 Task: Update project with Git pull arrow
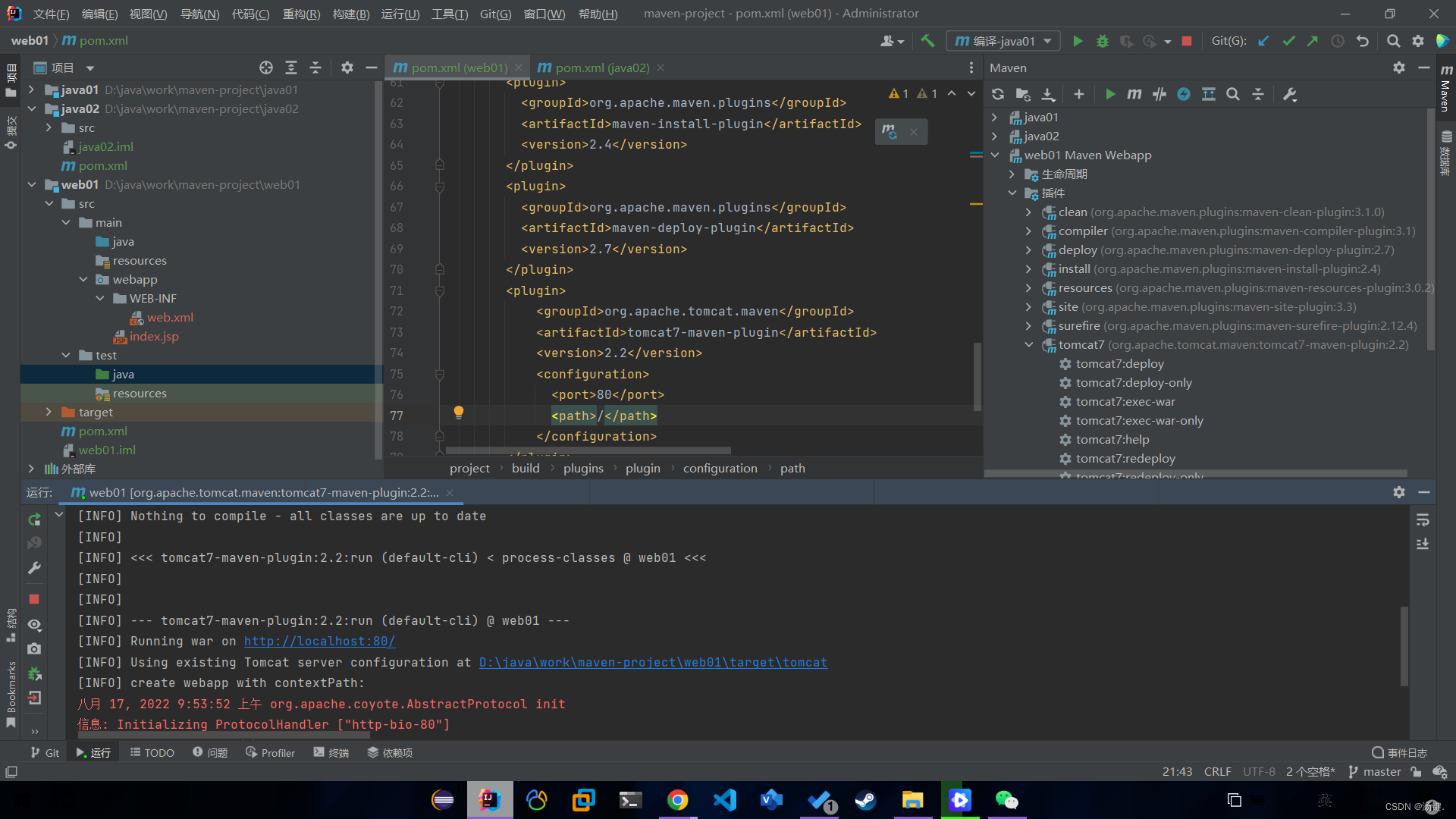tap(1263, 41)
